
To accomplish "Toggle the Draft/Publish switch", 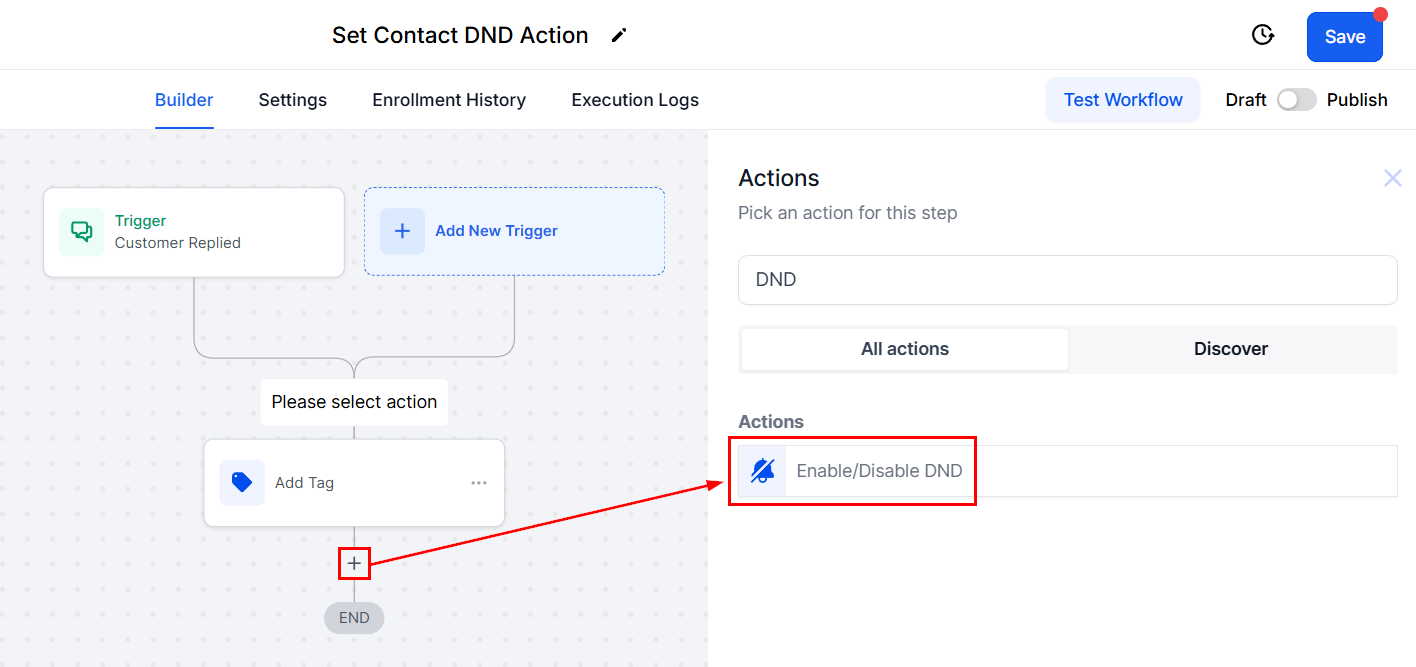I will pos(1296,100).
